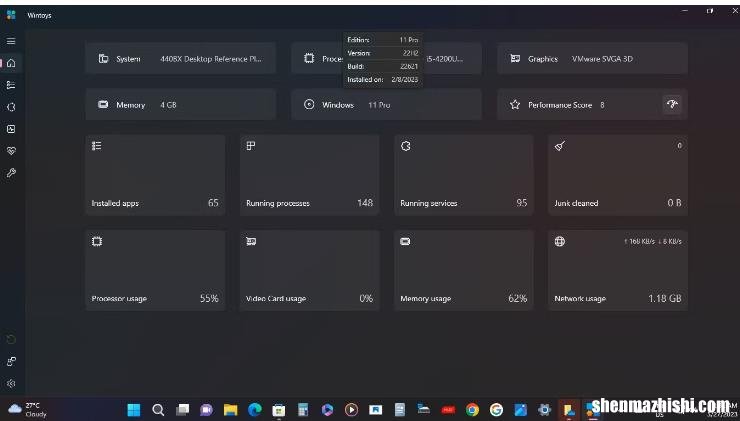Open Wintoys settings gear in sidebar
This screenshot has height=421, width=740.
pyautogui.click(x=11, y=383)
